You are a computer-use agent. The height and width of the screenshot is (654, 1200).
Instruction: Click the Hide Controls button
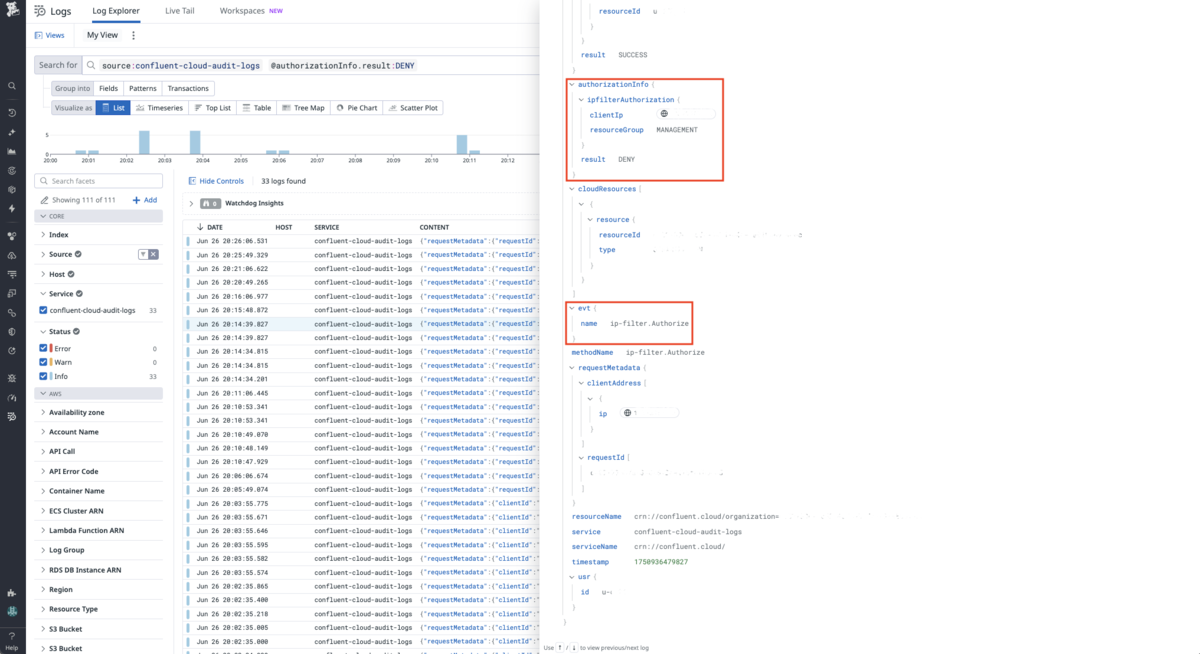pos(216,181)
